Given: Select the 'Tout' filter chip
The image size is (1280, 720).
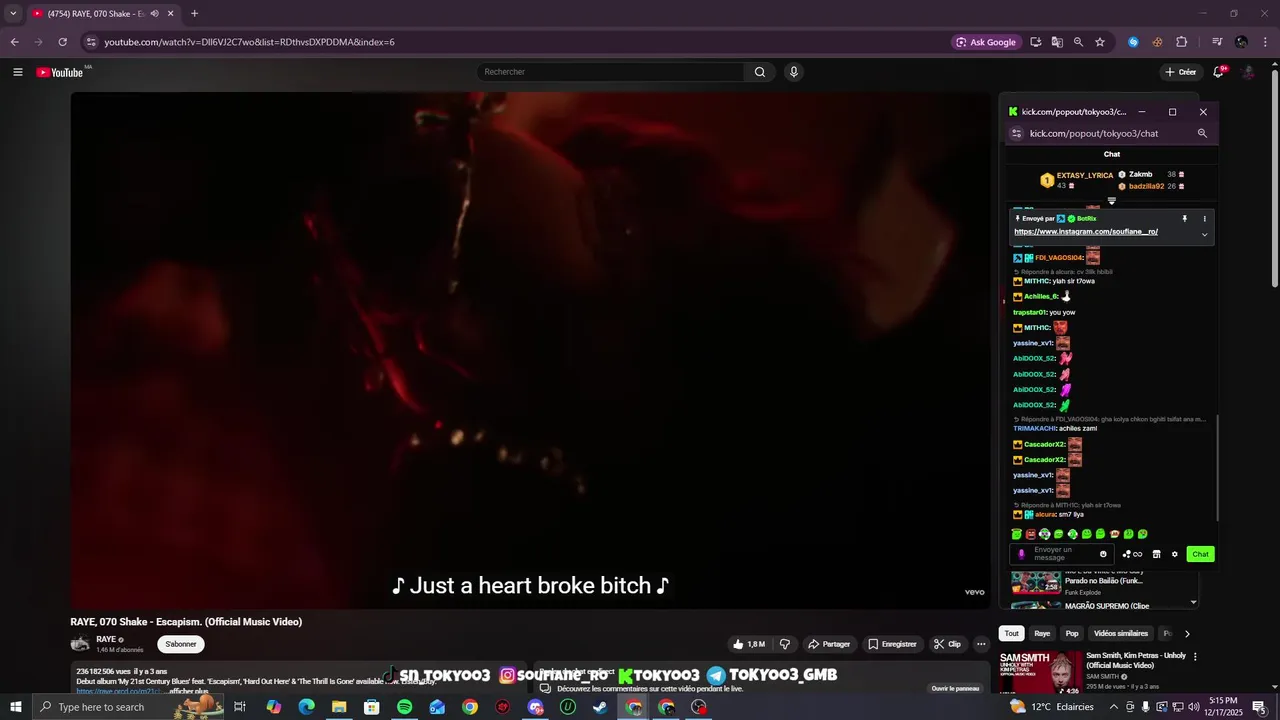Looking at the screenshot, I should point(1012,633).
